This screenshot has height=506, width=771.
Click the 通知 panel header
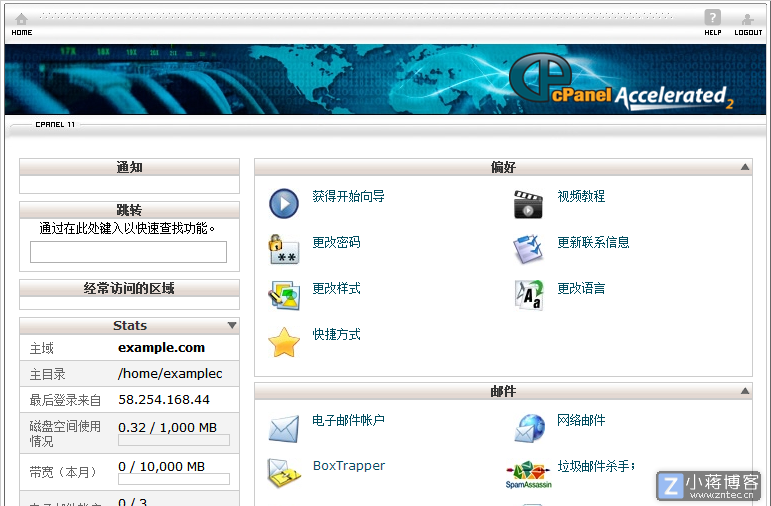(129, 167)
